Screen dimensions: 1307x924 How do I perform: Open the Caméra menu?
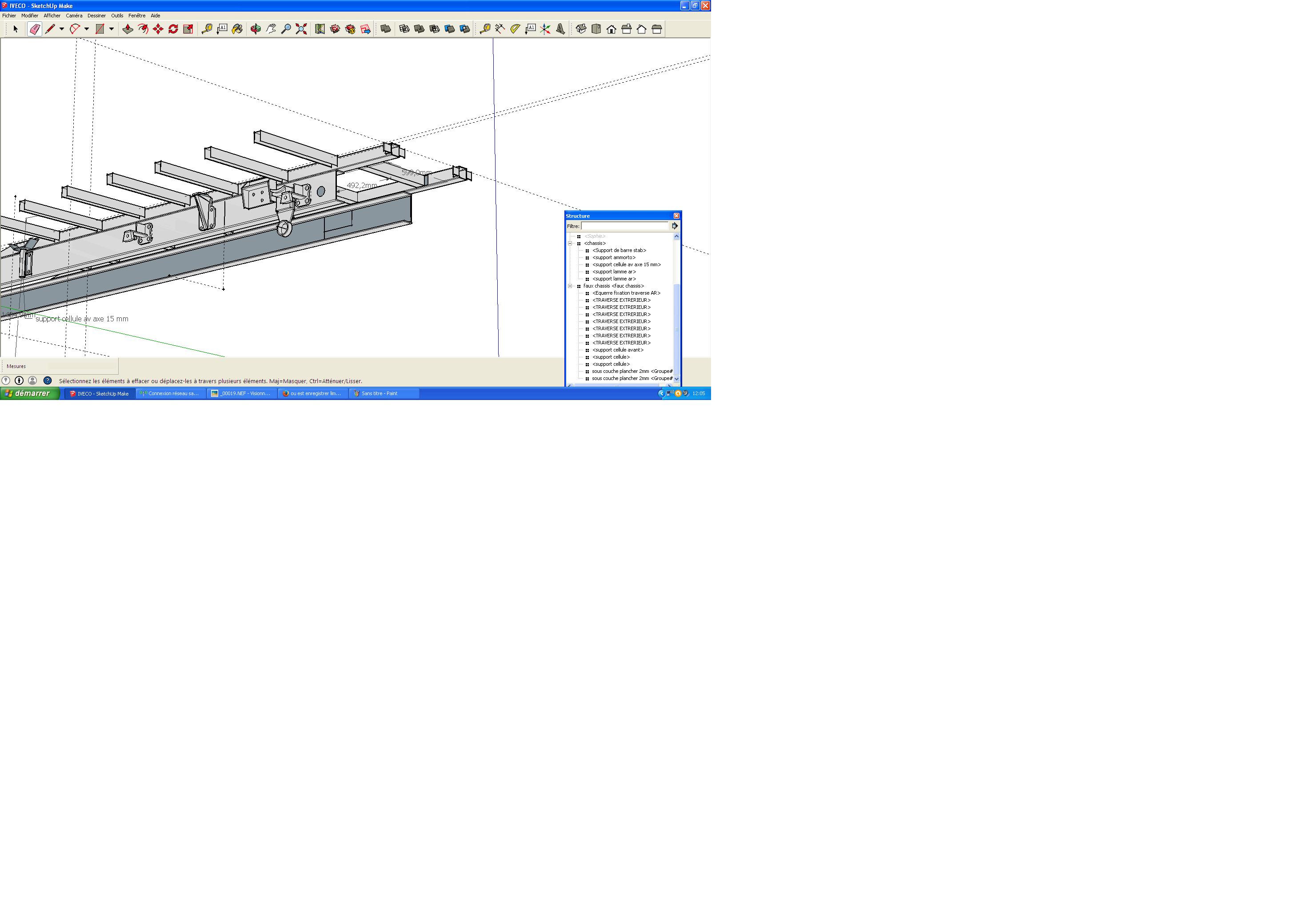tap(74, 16)
